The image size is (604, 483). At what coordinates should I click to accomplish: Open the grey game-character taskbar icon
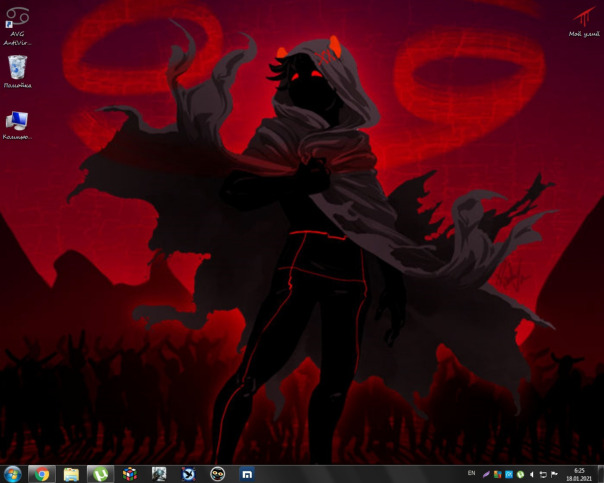[159, 474]
